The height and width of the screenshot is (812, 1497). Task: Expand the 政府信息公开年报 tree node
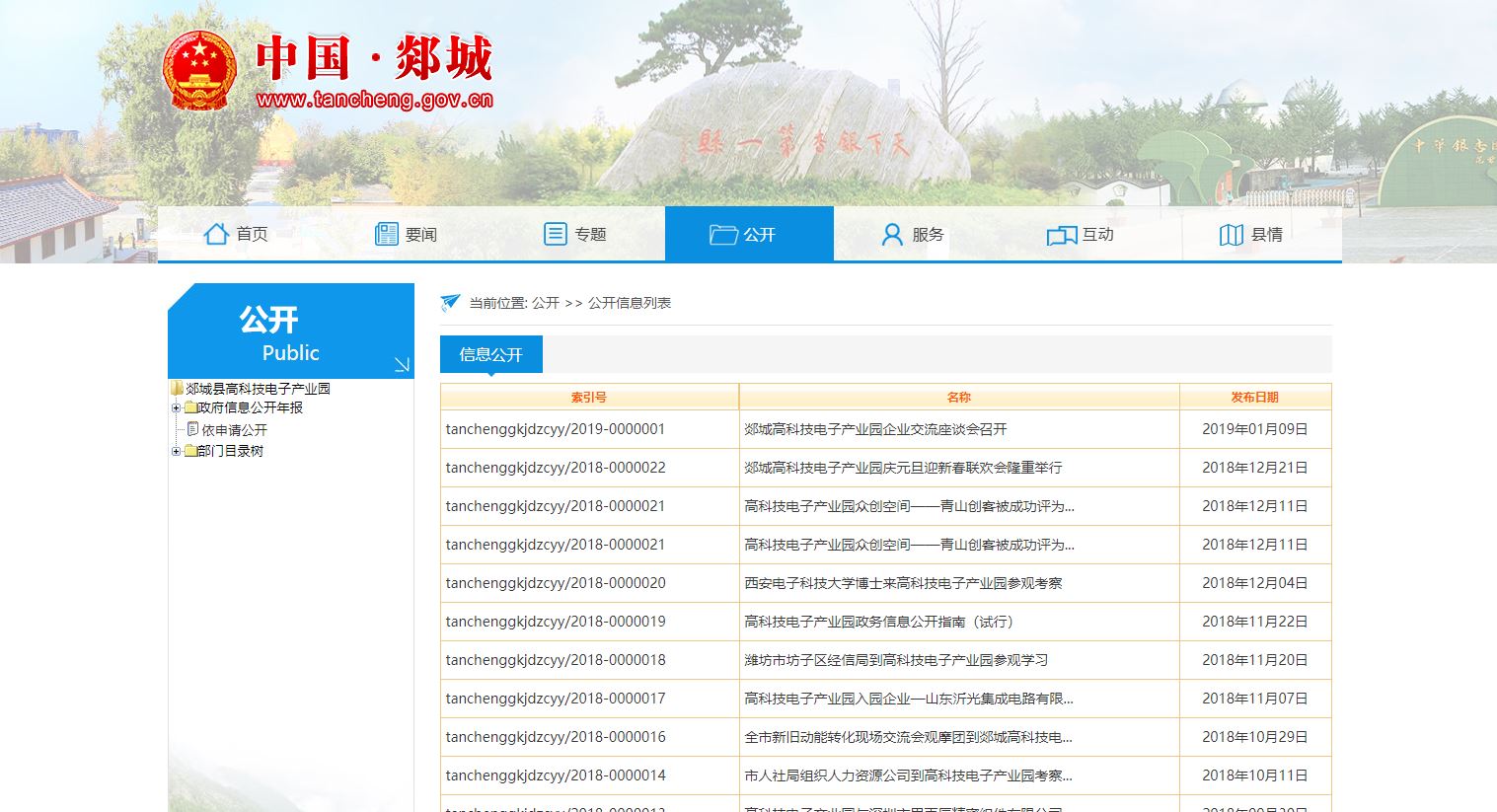point(176,407)
